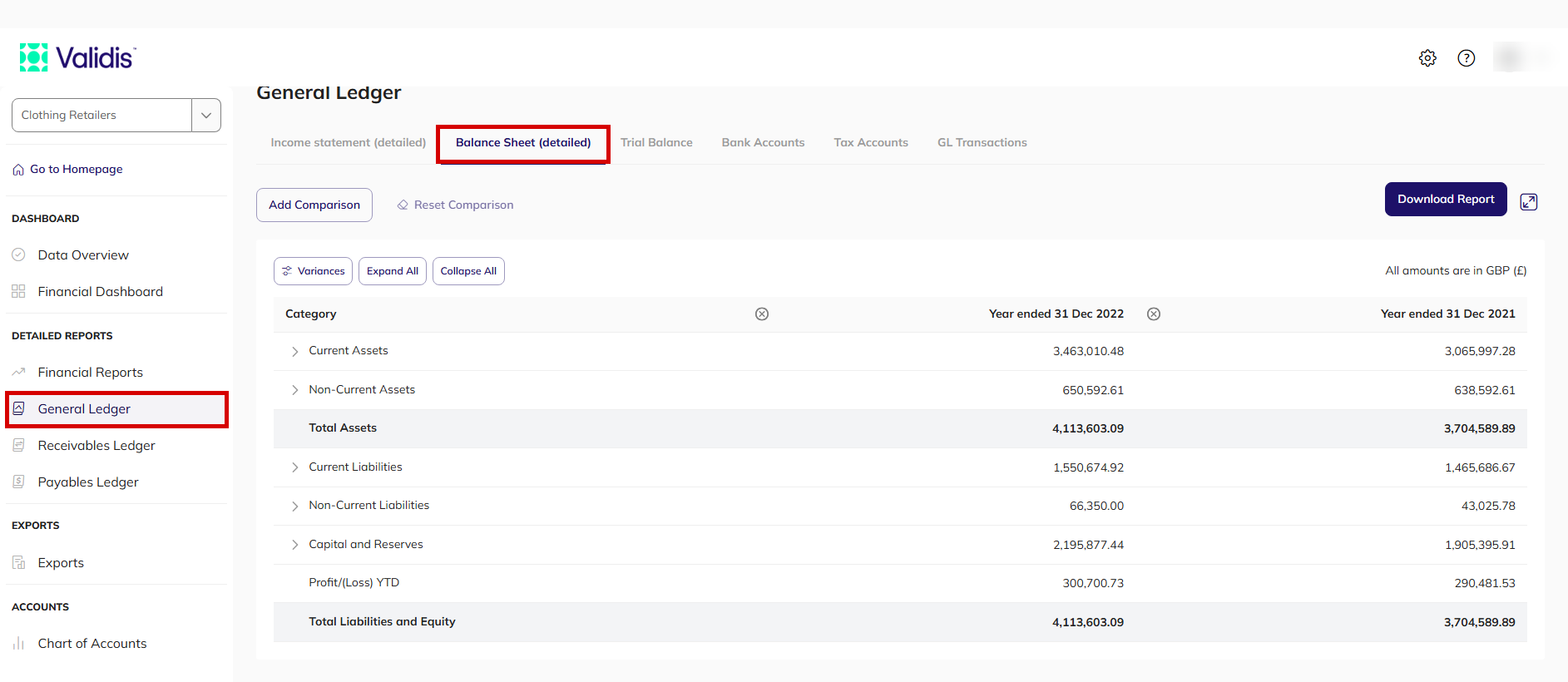1568x682 pixels.
Task: Click the Exports file icon
Action: tap(18, 562)
